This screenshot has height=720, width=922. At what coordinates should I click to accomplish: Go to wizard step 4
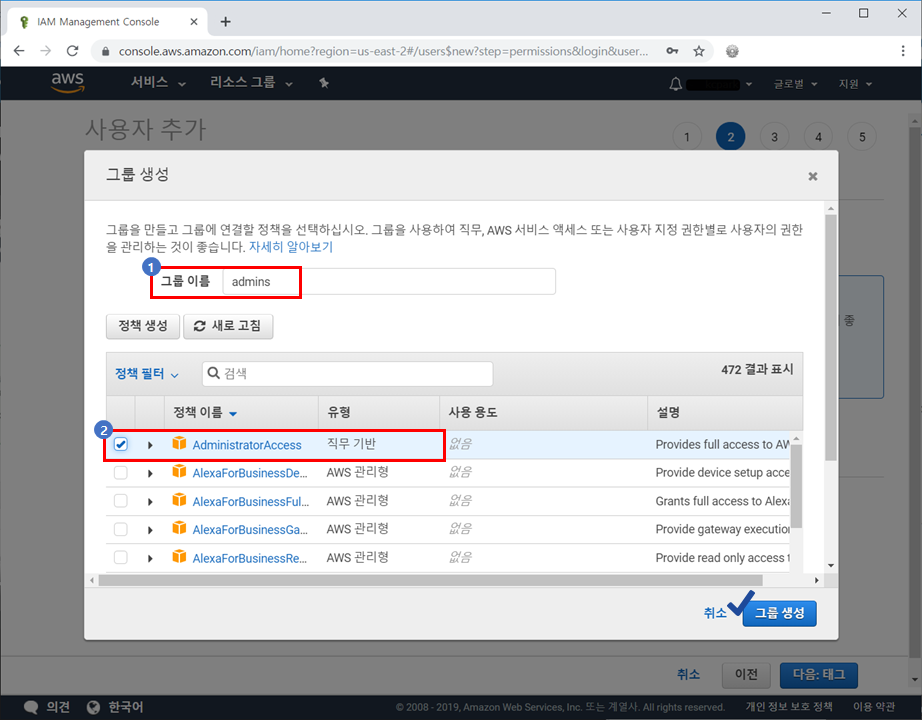click(818, 137)
